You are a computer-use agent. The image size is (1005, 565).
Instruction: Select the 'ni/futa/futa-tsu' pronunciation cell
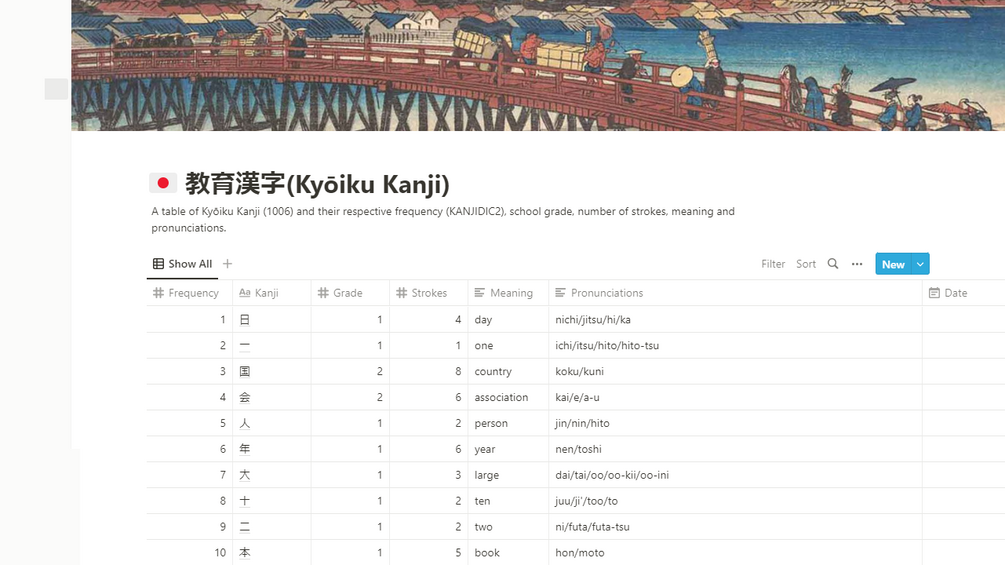point(735,527)
